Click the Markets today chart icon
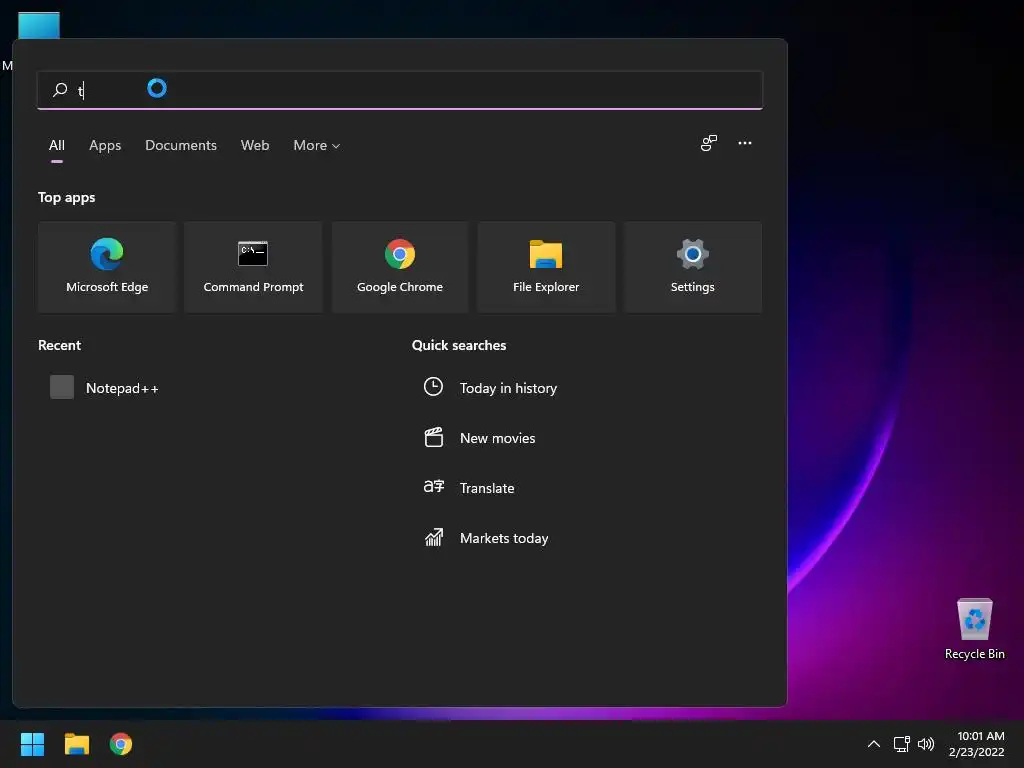Screen dimensions: 1024x768 [434, 537]
